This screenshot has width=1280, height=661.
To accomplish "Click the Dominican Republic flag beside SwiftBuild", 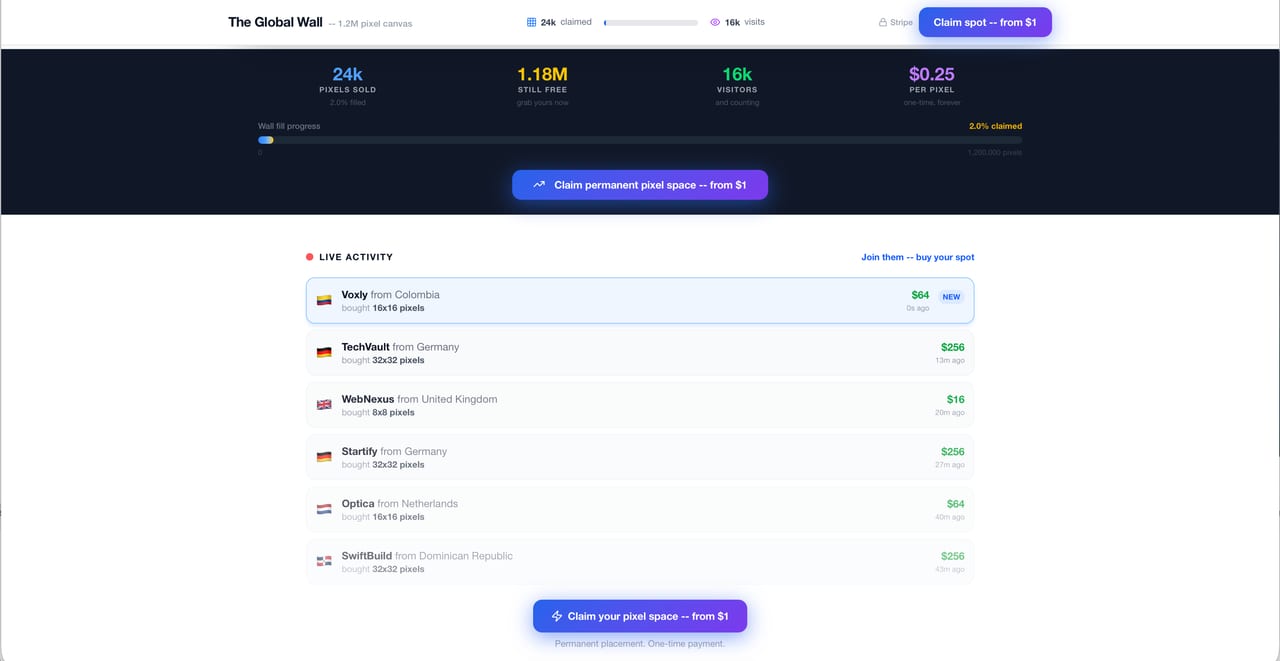I will [x=324, y=561].
